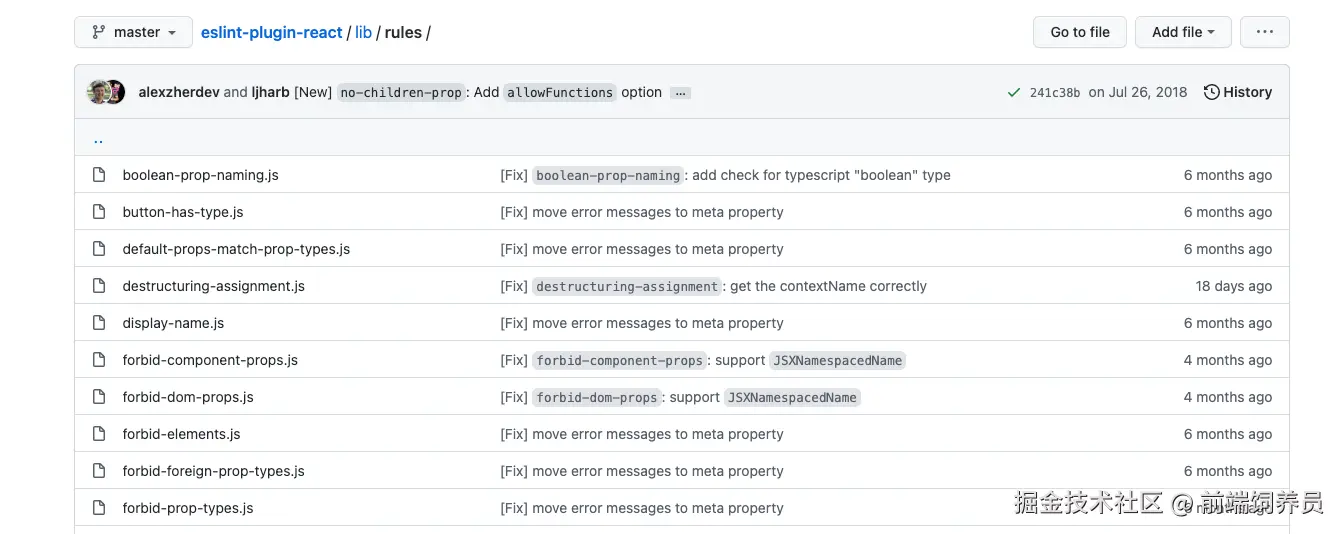
Task: Click the git branch icon on master
Action: (98, 32)
